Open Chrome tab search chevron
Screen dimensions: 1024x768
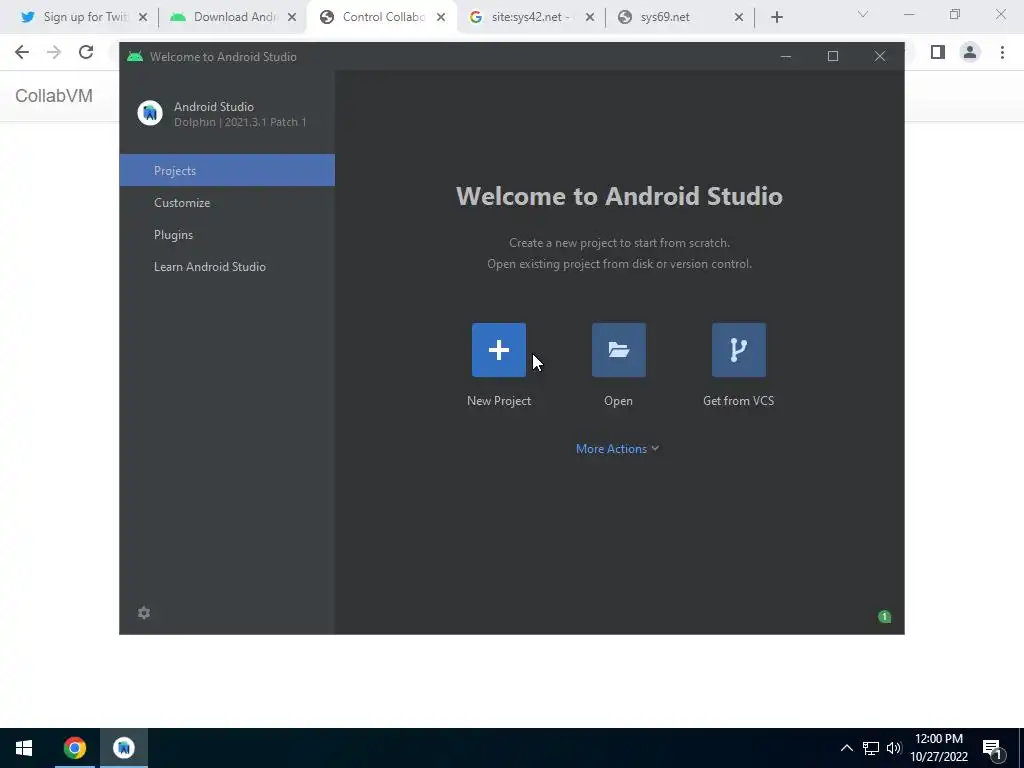point(863,14)
